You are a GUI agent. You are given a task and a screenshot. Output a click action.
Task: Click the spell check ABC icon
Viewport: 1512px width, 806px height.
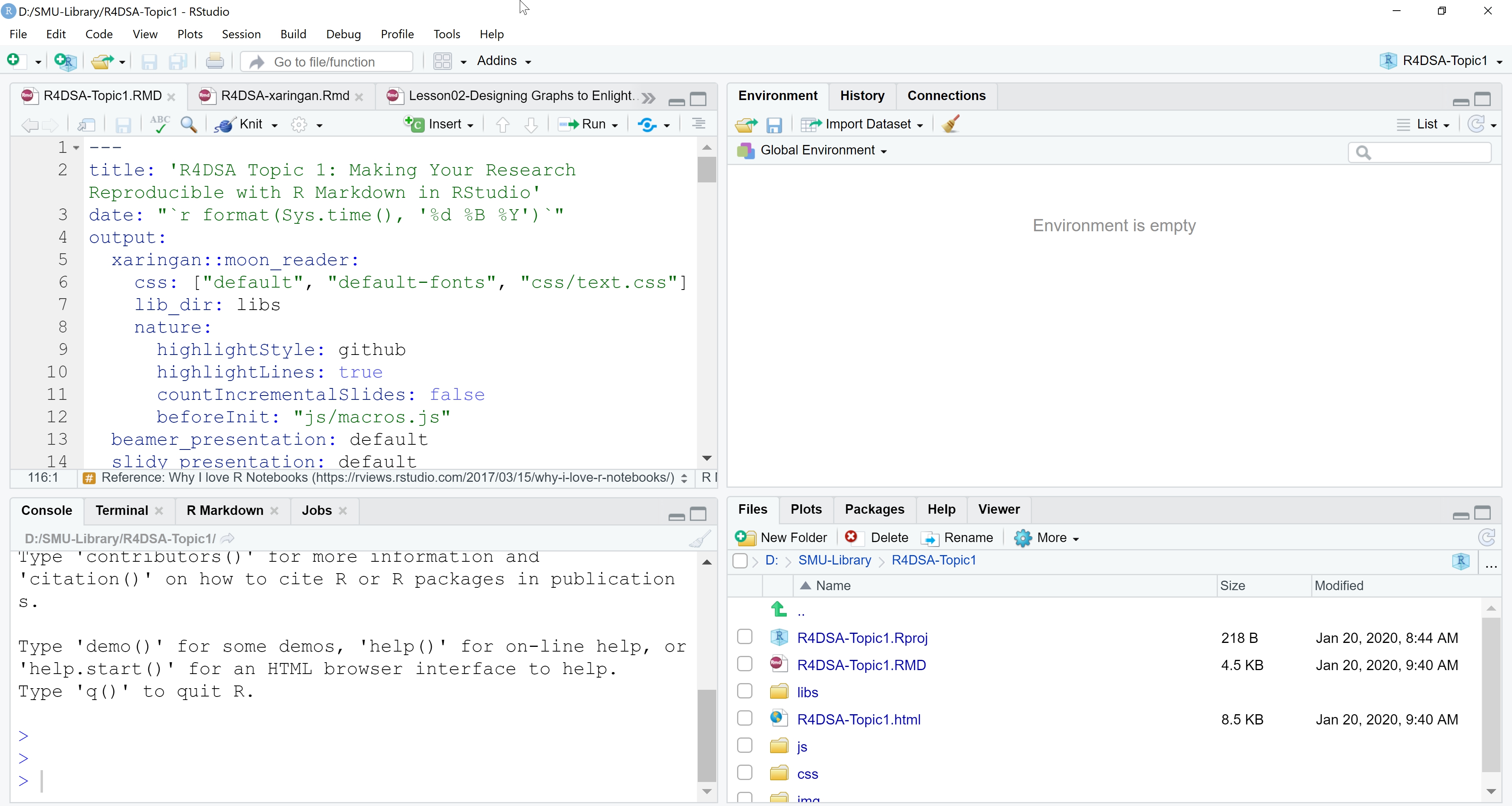159,124
